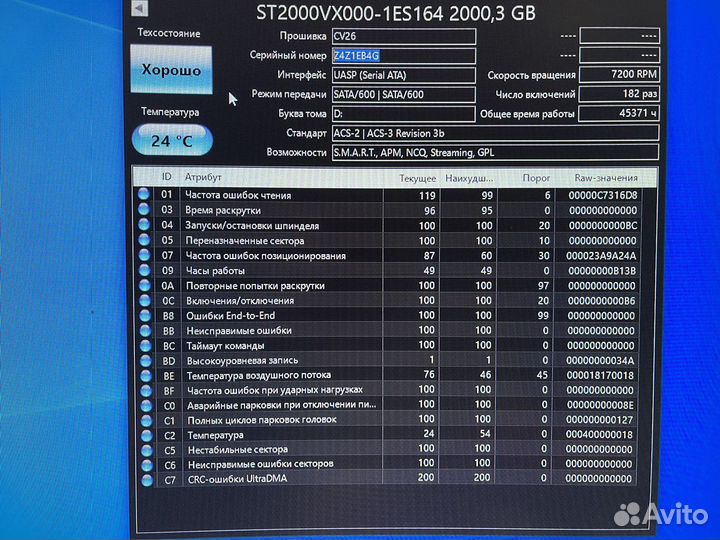Click threshold value 99 in End-to-End row

click(543, 315)
